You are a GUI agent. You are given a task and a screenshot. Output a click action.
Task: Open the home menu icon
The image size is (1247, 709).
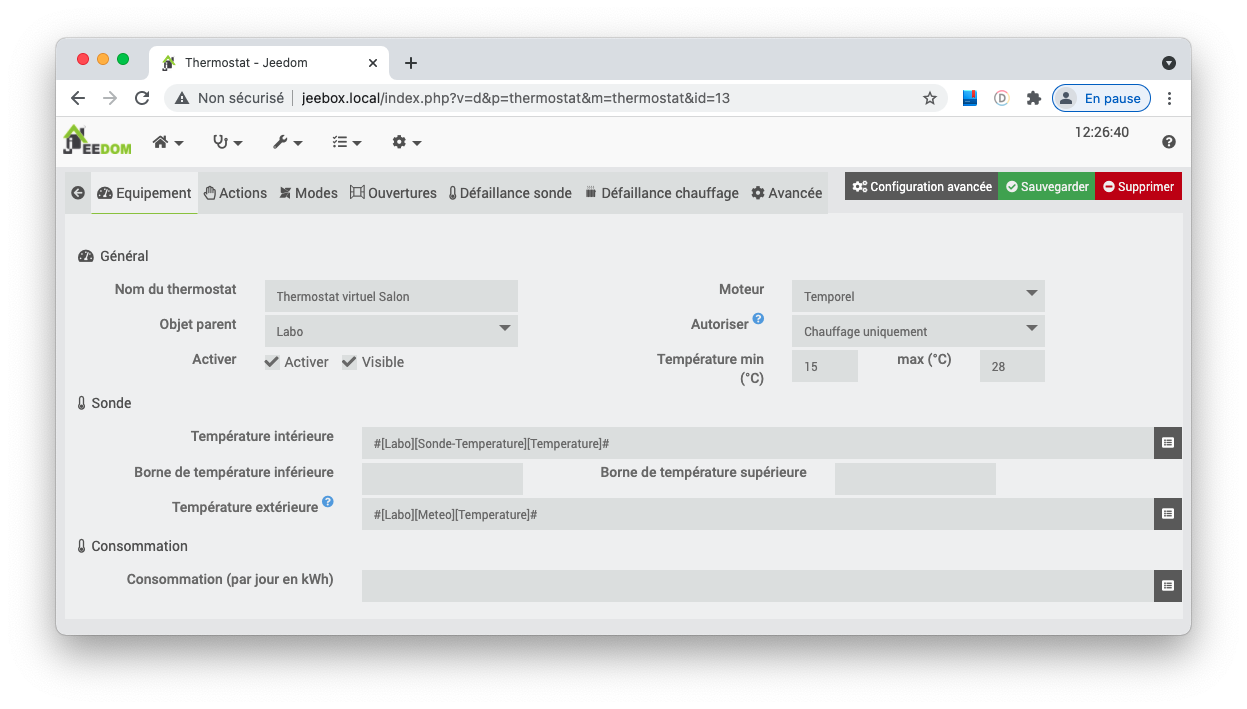(167, 143)
